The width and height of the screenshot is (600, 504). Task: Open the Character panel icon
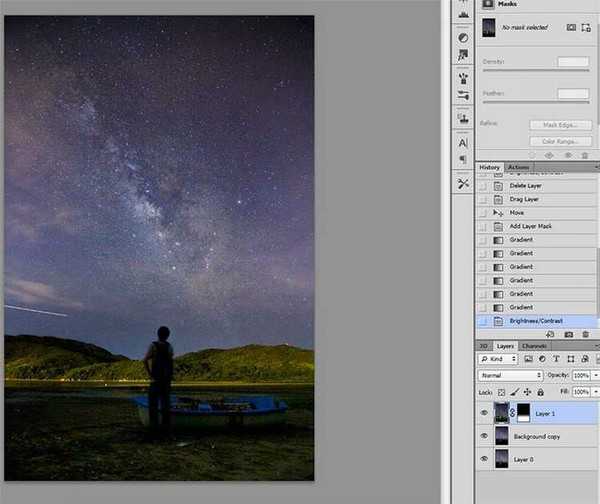pos(463,142)
